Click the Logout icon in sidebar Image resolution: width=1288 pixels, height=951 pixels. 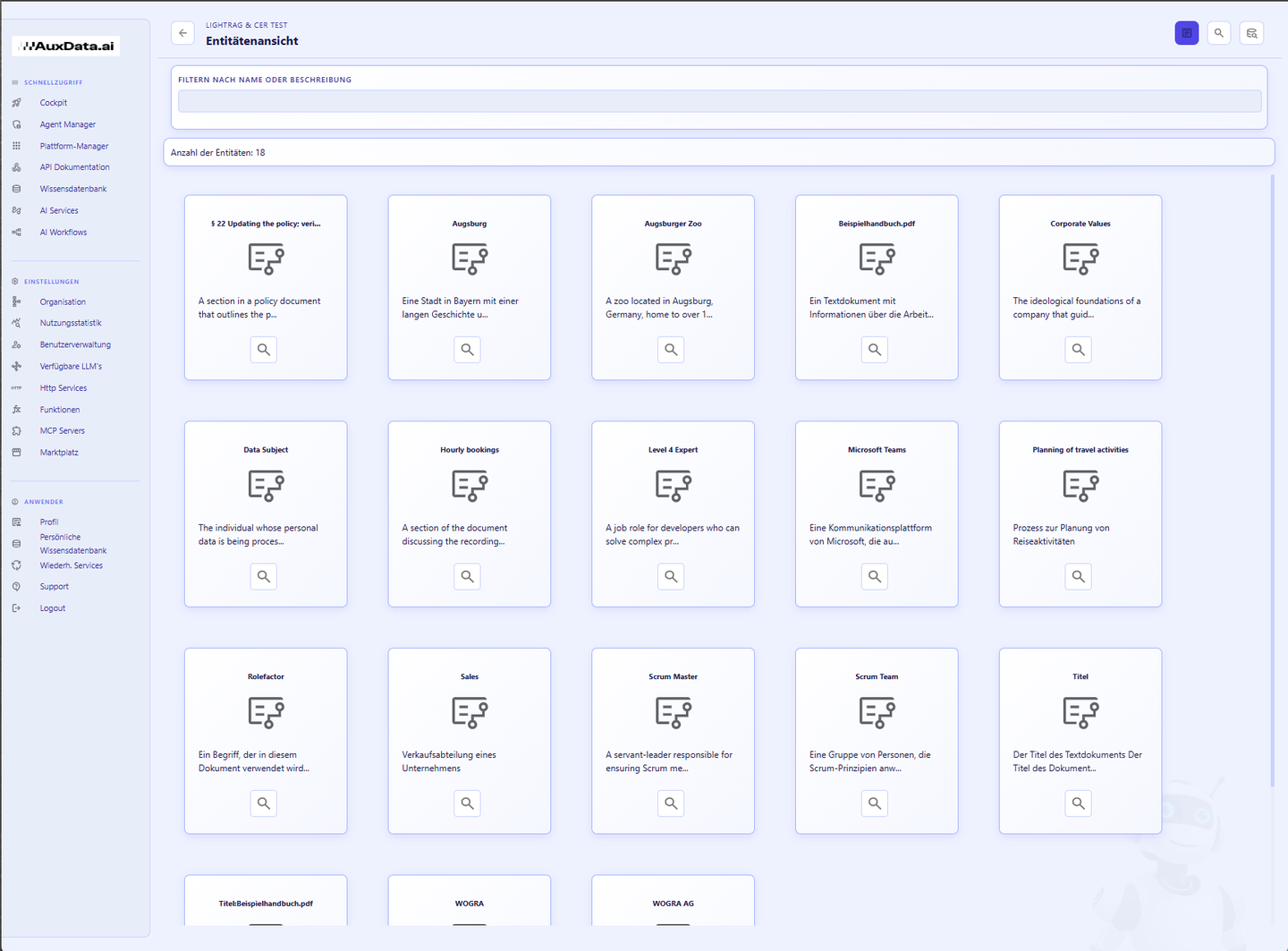coord(16,608)
